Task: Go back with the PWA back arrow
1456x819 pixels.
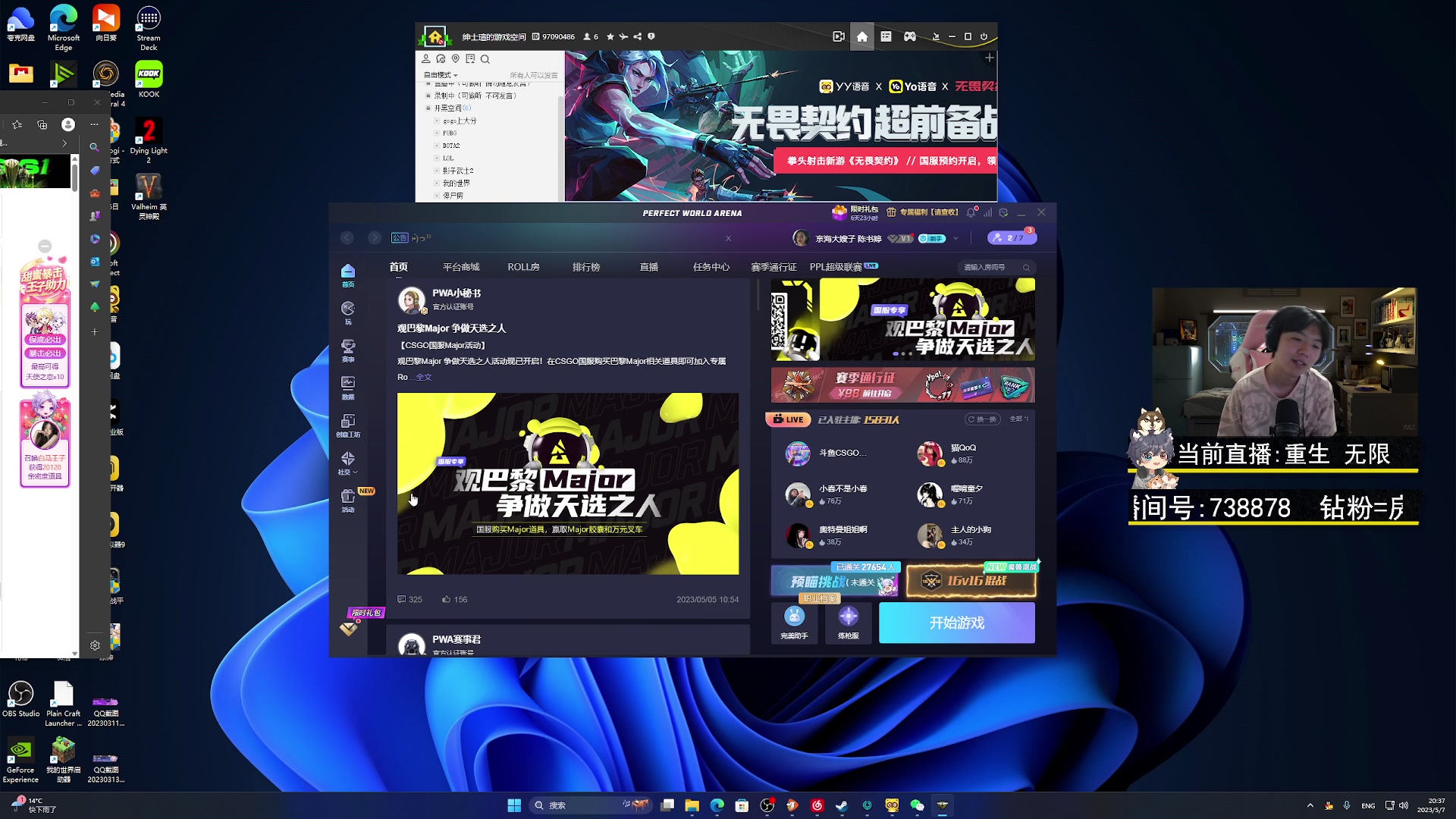Action: click(x=347, y=238)
